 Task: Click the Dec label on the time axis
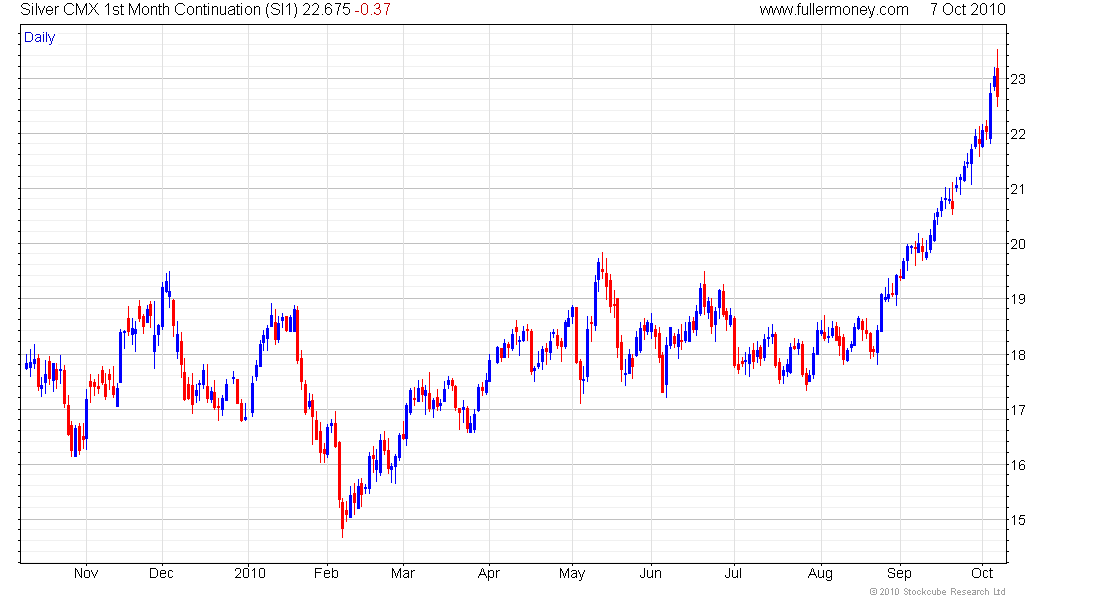point(161,573)
